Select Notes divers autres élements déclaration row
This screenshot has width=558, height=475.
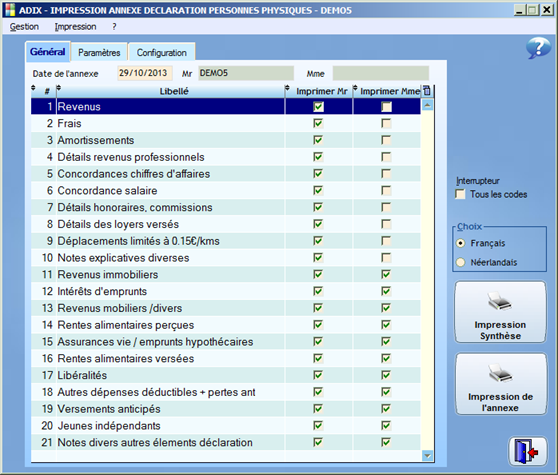point(226,442)
